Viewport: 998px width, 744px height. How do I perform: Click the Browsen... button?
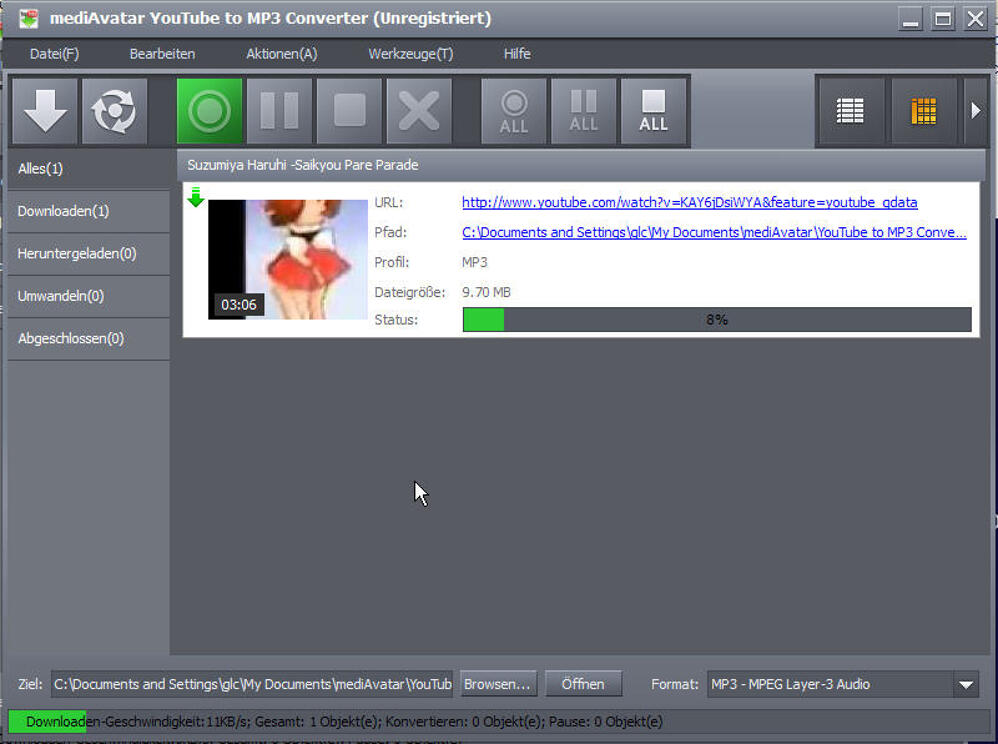tap(498, 684)
